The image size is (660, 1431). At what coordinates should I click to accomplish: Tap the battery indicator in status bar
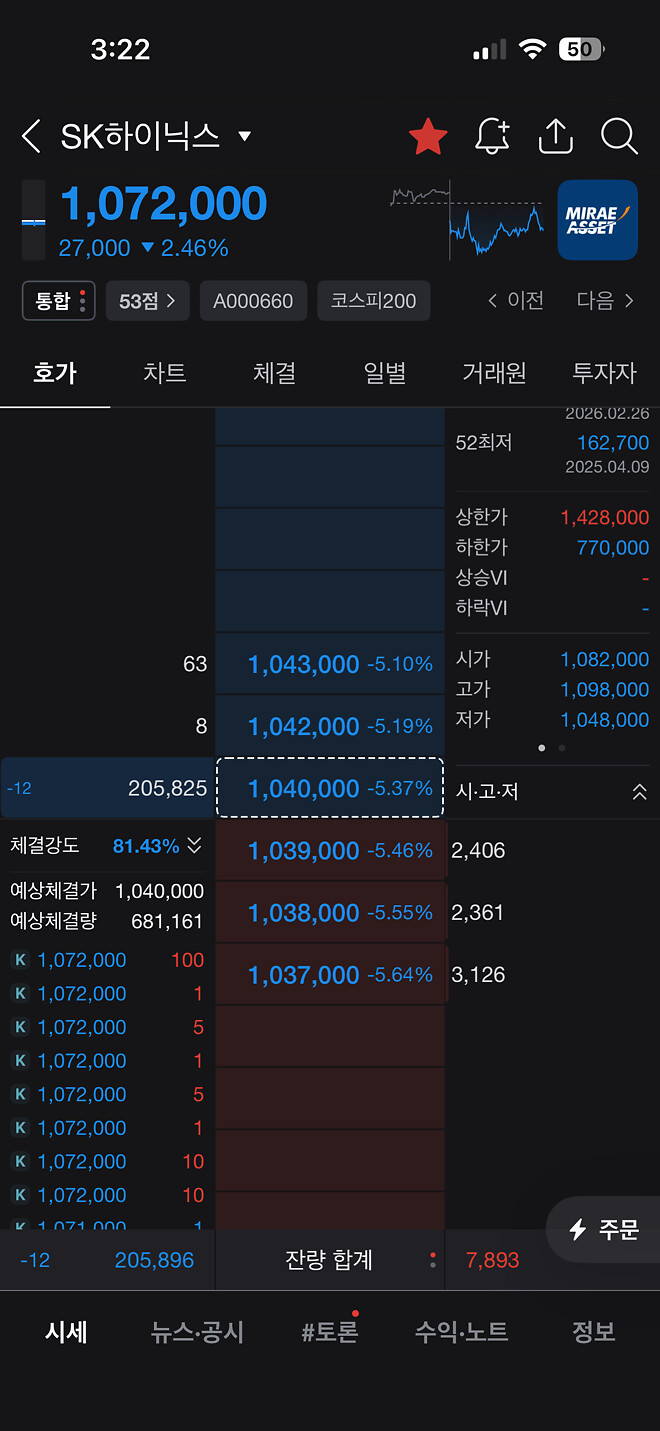tap(581, 49)
